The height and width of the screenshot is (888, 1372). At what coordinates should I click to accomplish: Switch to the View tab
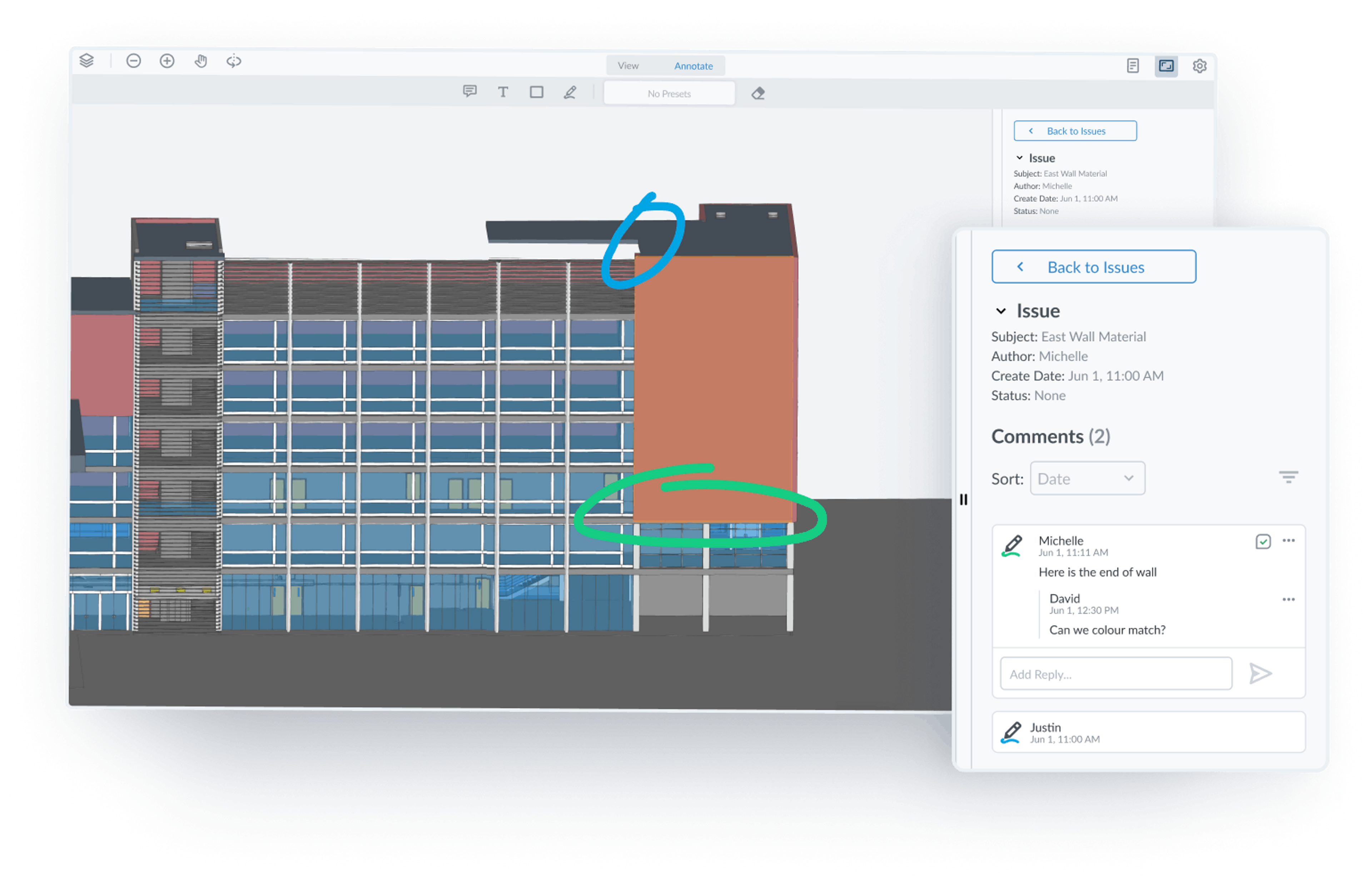[x=628, y=66]
